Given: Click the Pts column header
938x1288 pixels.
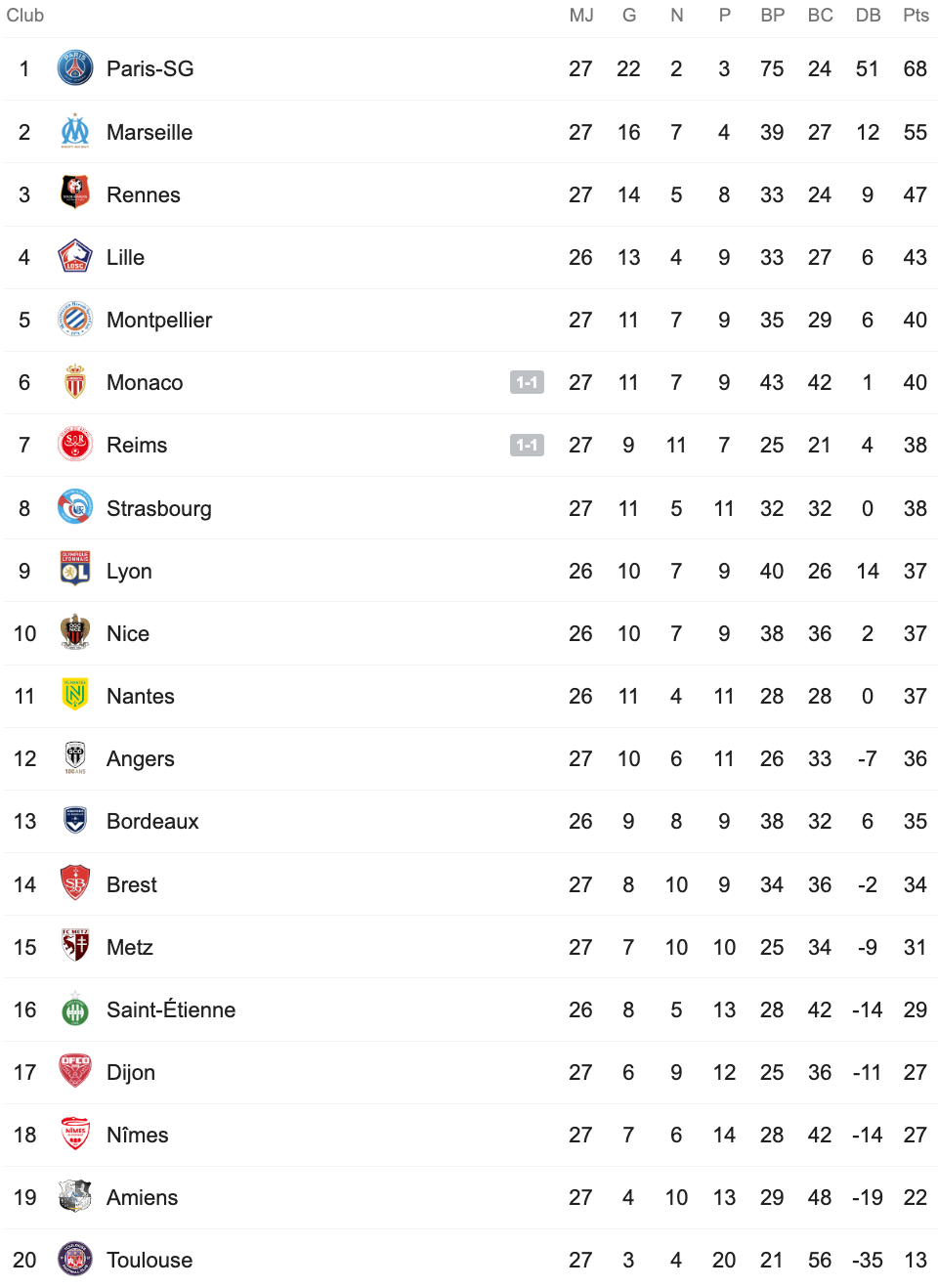Looking at the screenshot, I should tap(916, 16).
